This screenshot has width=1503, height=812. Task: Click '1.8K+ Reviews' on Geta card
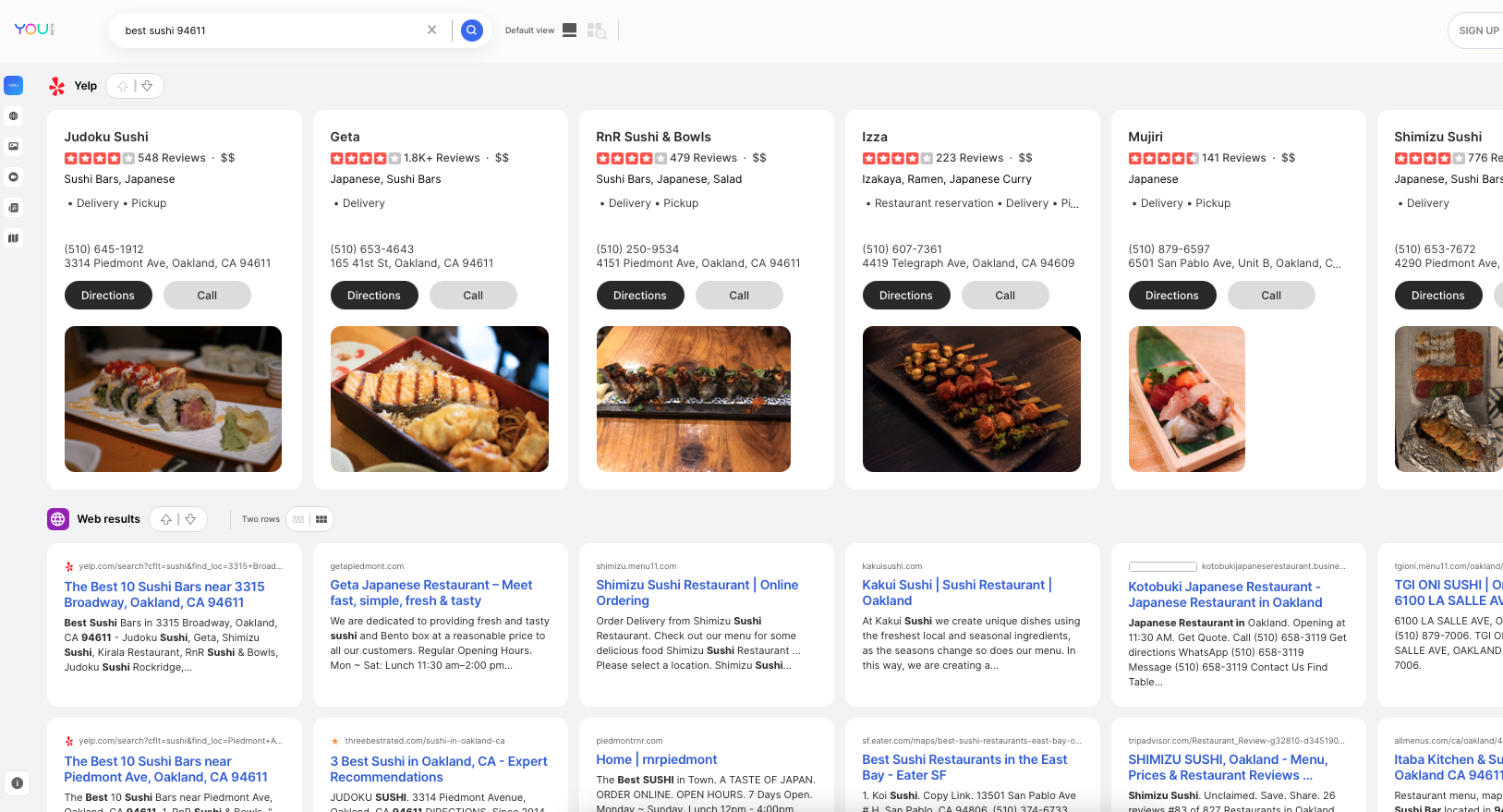tap(442, 158)
